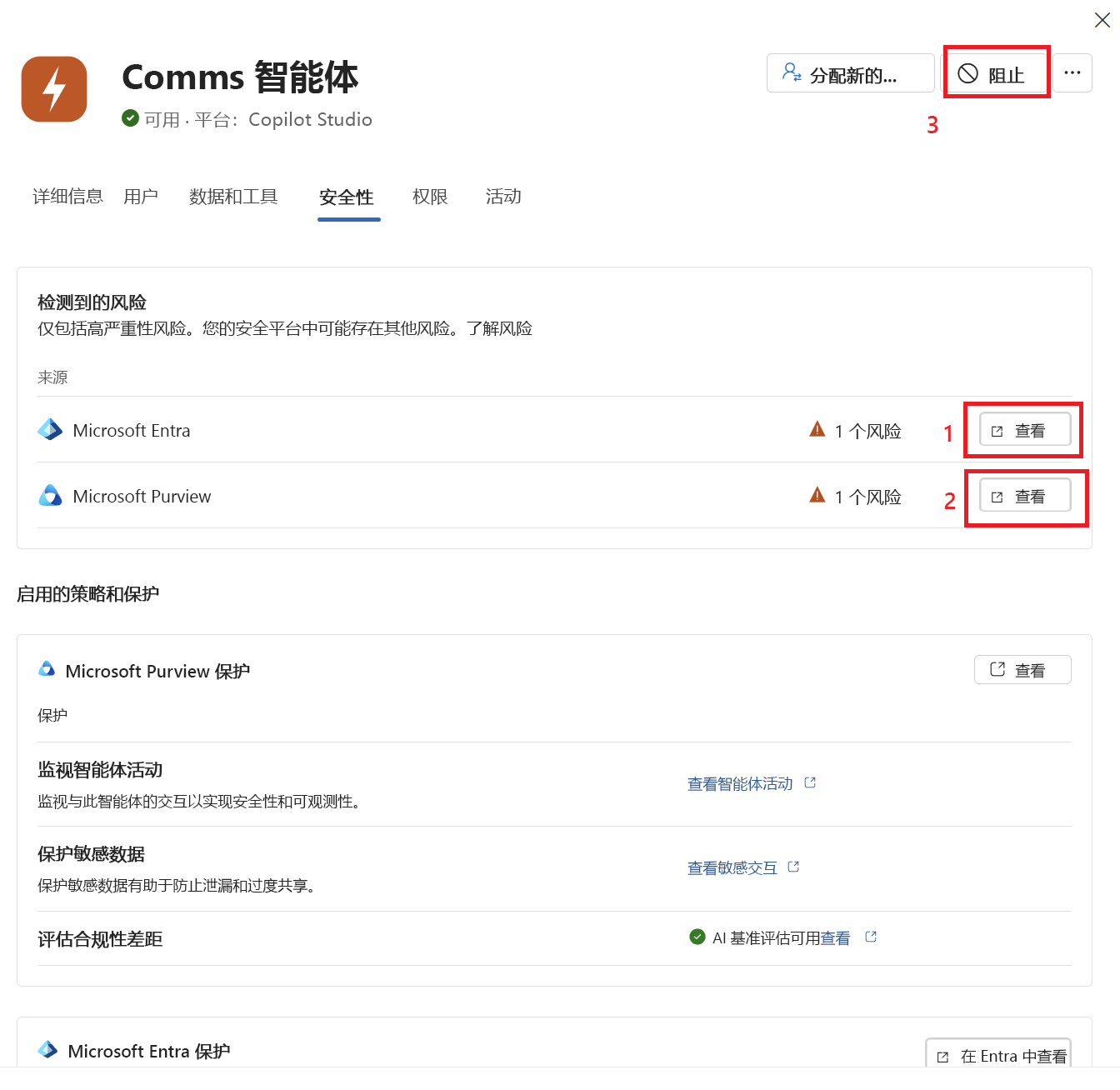Click the 查看 link after AI 基准评估可用
This screenshot has width=1120, height=1090.
point(836,938)
